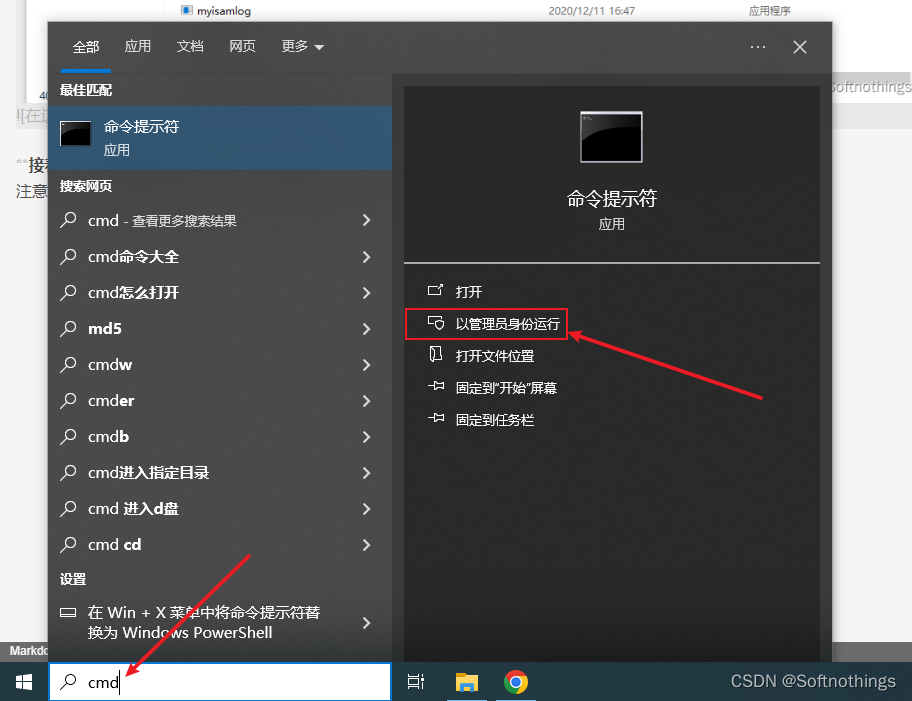The width and height of the screenshot is (912, 701).
Task: Click the magnifier icon in search box
Action: 69,681
